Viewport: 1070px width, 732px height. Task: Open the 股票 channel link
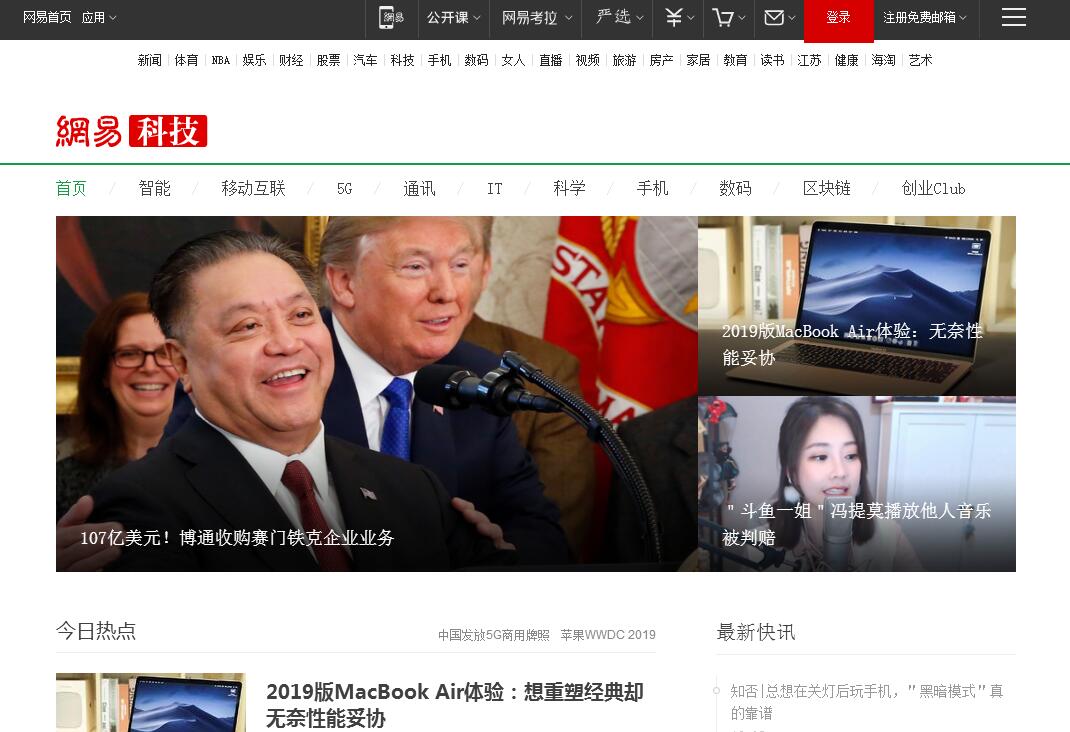328,60
